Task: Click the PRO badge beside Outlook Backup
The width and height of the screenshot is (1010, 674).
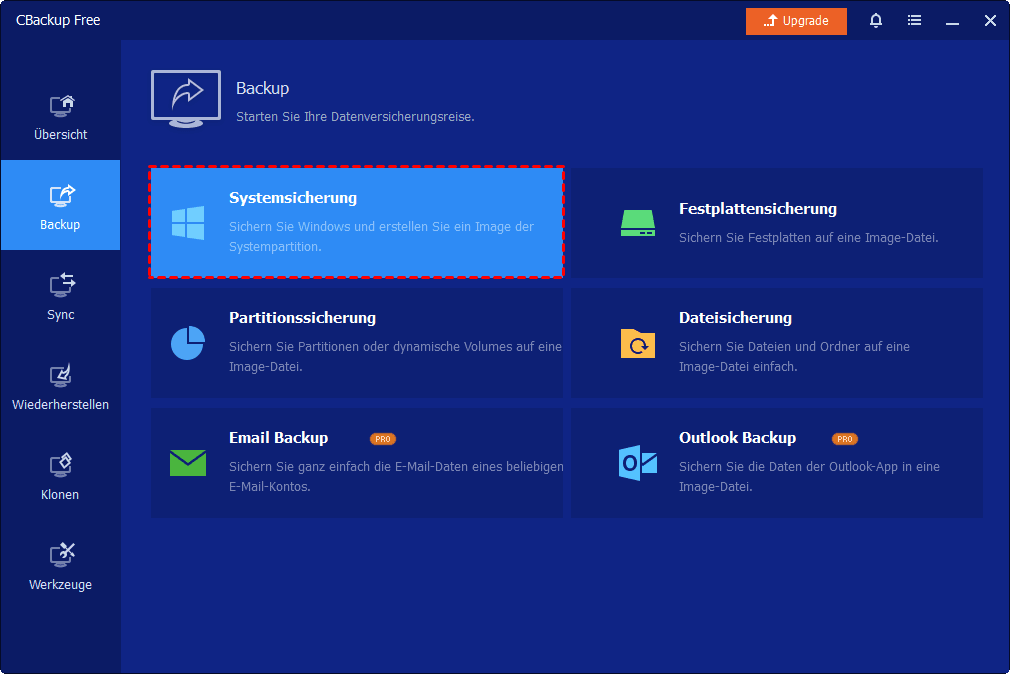Action: [845, 439]
